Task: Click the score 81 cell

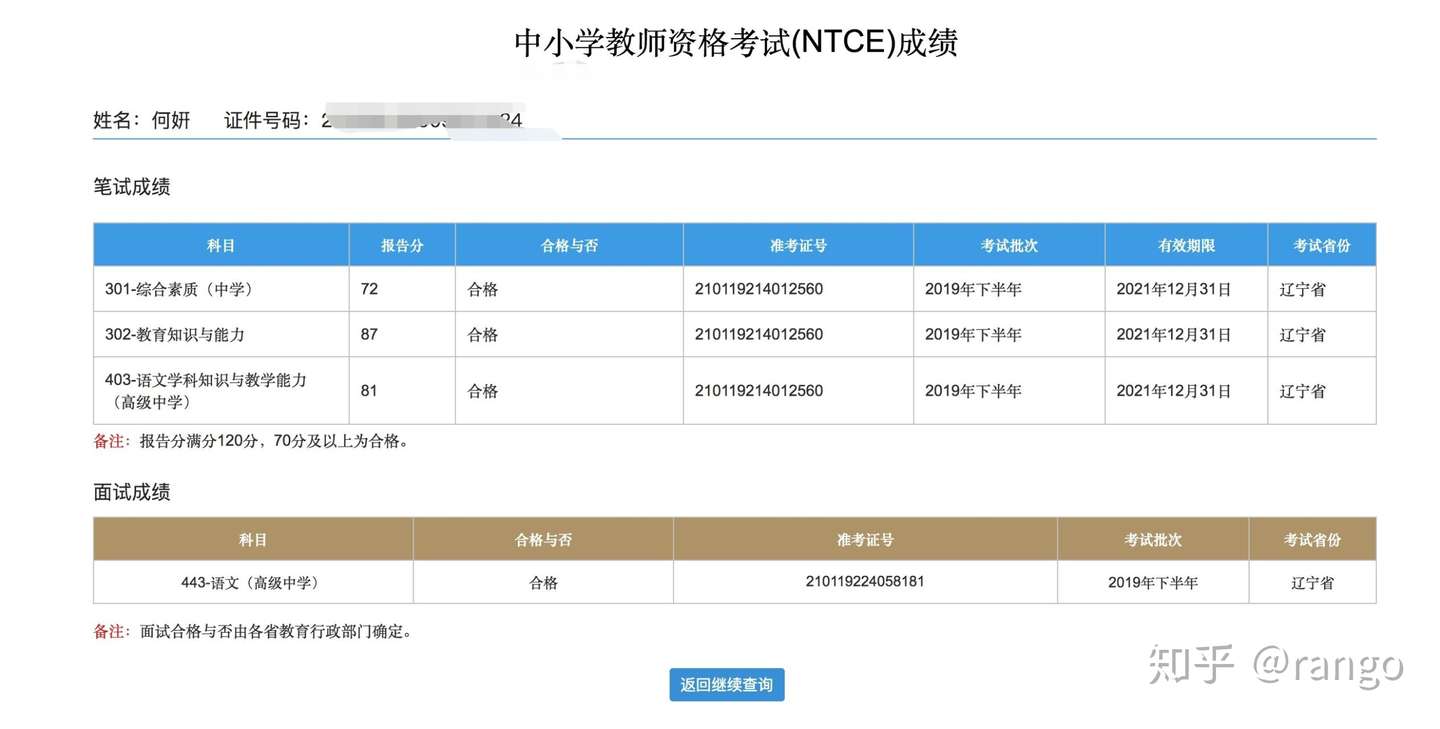Action: click(x=402, y=391)
